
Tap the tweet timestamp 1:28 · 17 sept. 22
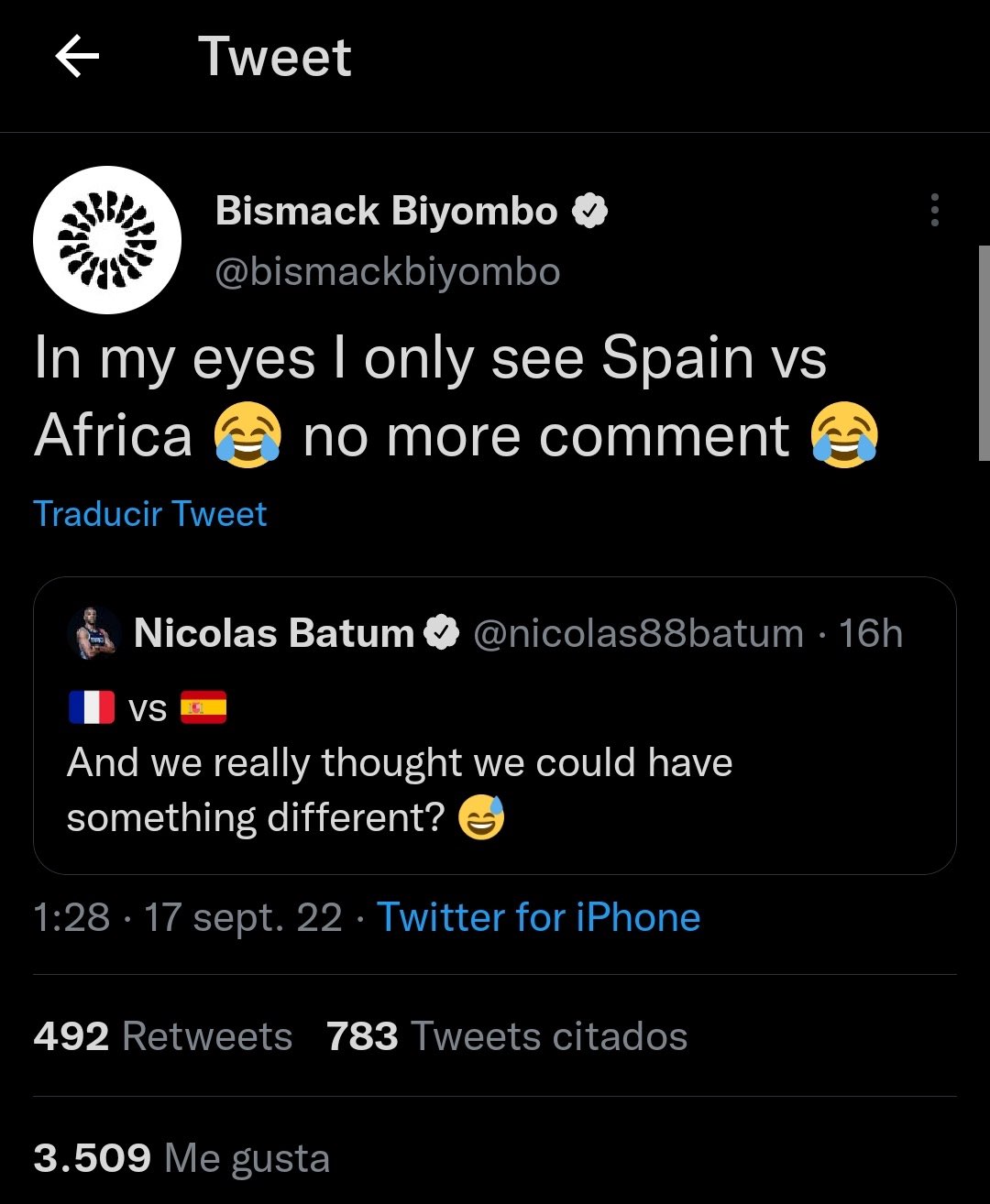coord(188,917)
